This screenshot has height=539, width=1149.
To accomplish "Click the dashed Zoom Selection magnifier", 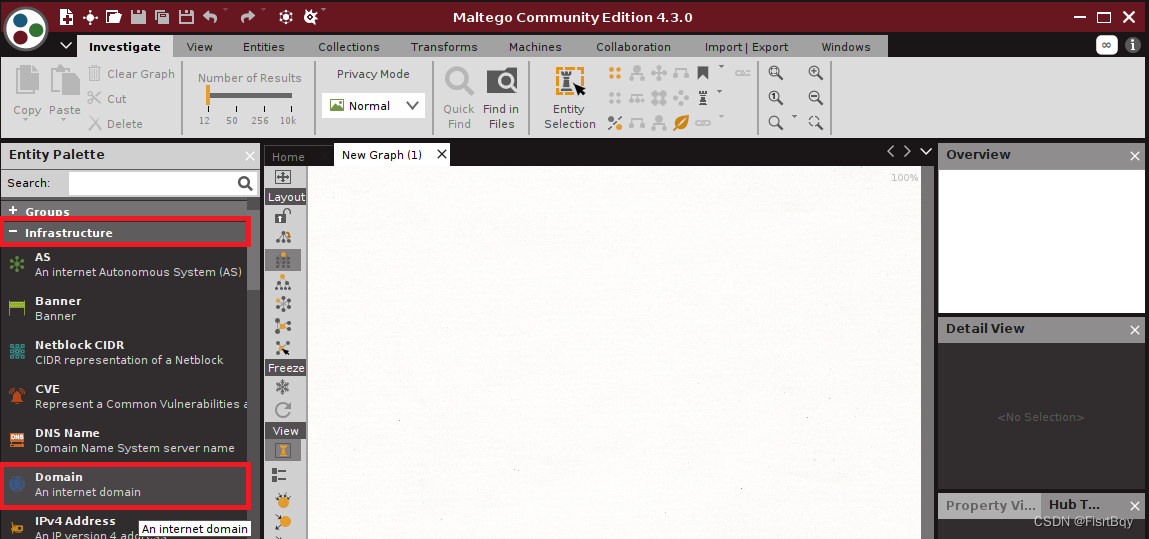I will point(815,122).
